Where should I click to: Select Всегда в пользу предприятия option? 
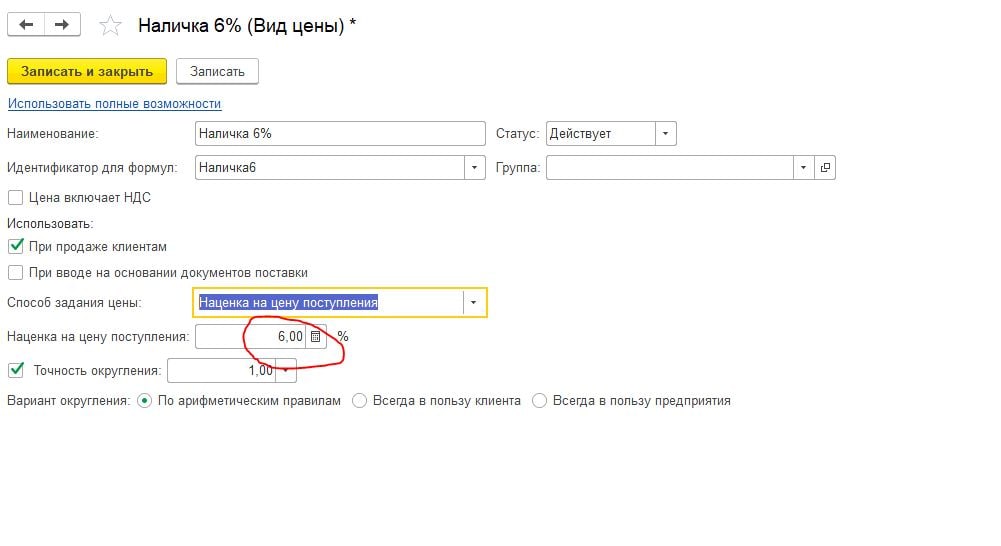(x=539, y=401)
